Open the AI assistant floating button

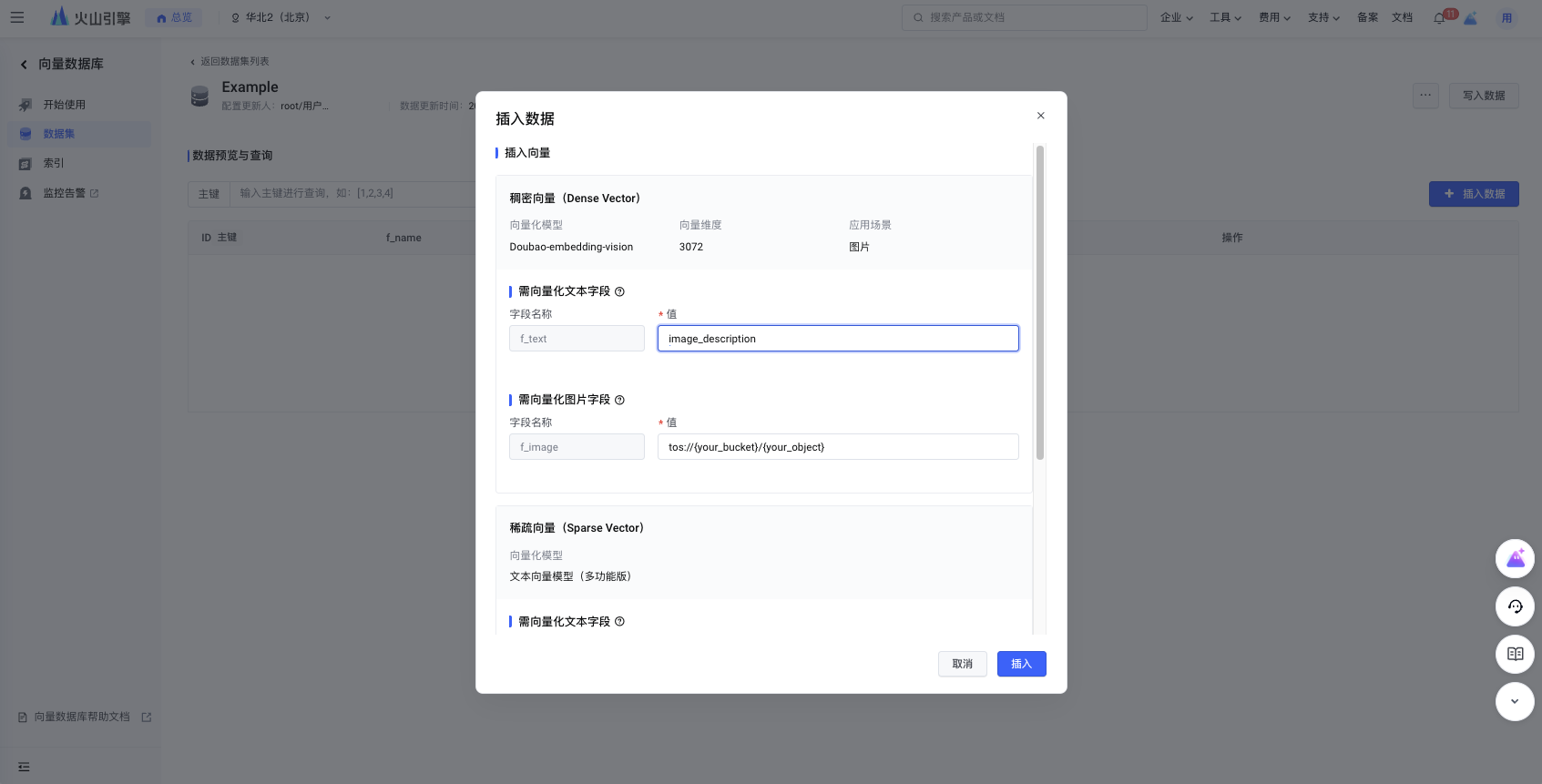point(1515,558)
